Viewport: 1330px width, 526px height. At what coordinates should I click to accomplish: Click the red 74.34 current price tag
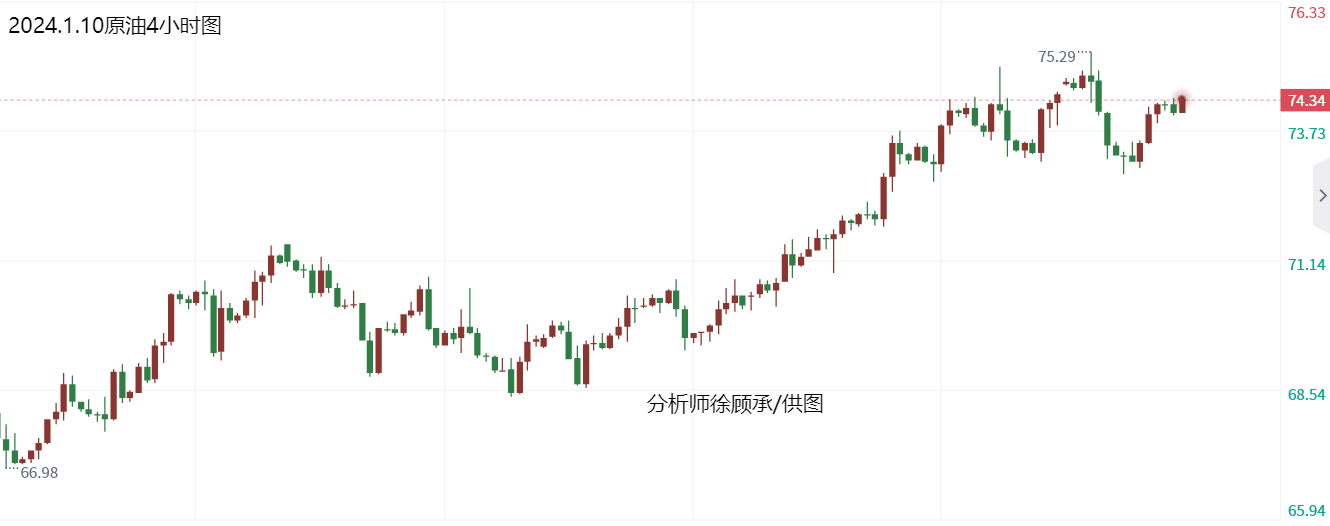click(x=1305, y=100)
